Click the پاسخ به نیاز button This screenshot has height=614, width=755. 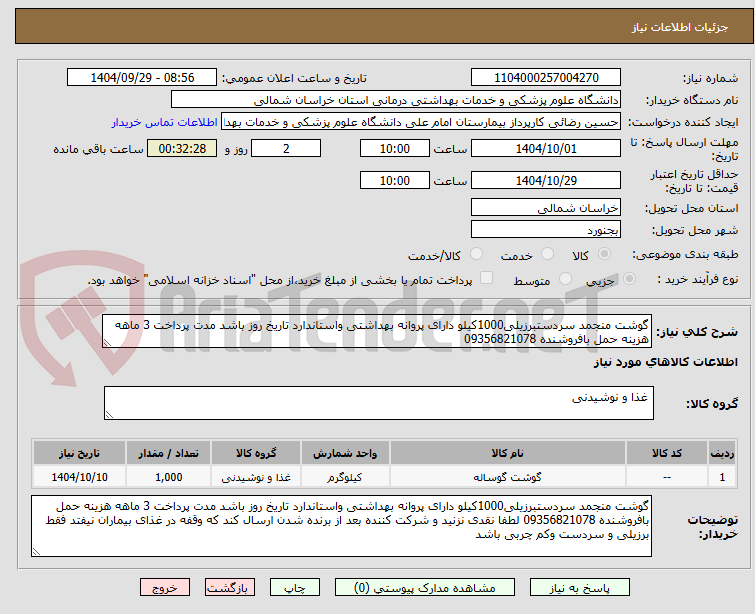pyautogui.click(x=580, y=588)
